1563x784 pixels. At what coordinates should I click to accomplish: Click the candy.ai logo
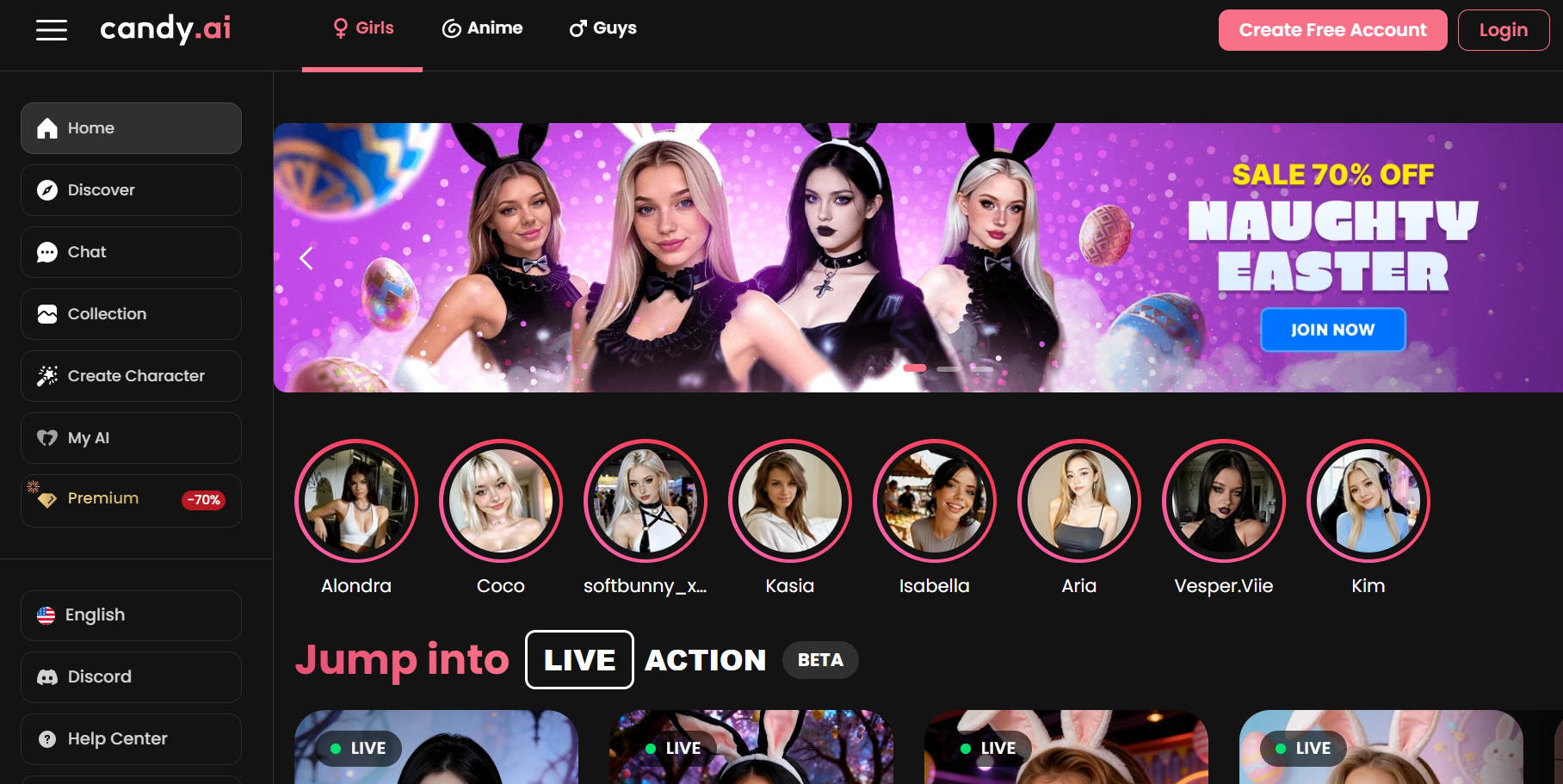[165, 28]
